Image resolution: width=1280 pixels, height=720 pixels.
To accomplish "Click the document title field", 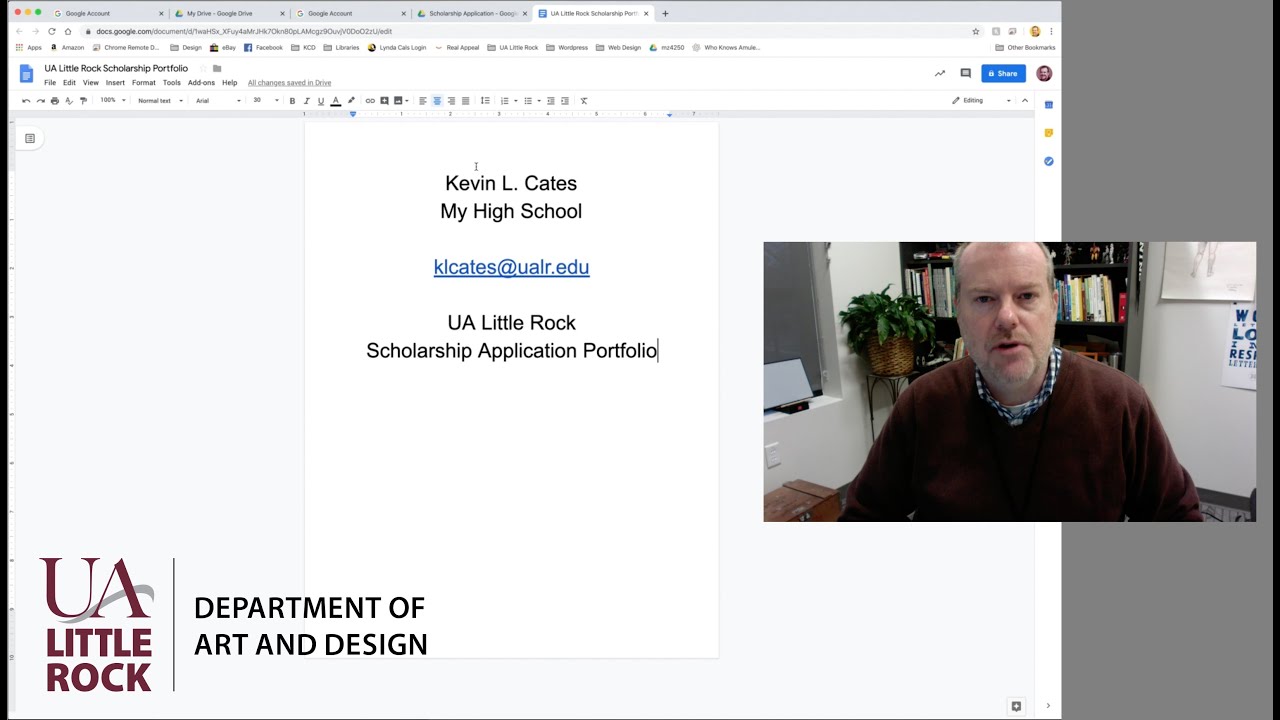I will (x=116, y=69).
